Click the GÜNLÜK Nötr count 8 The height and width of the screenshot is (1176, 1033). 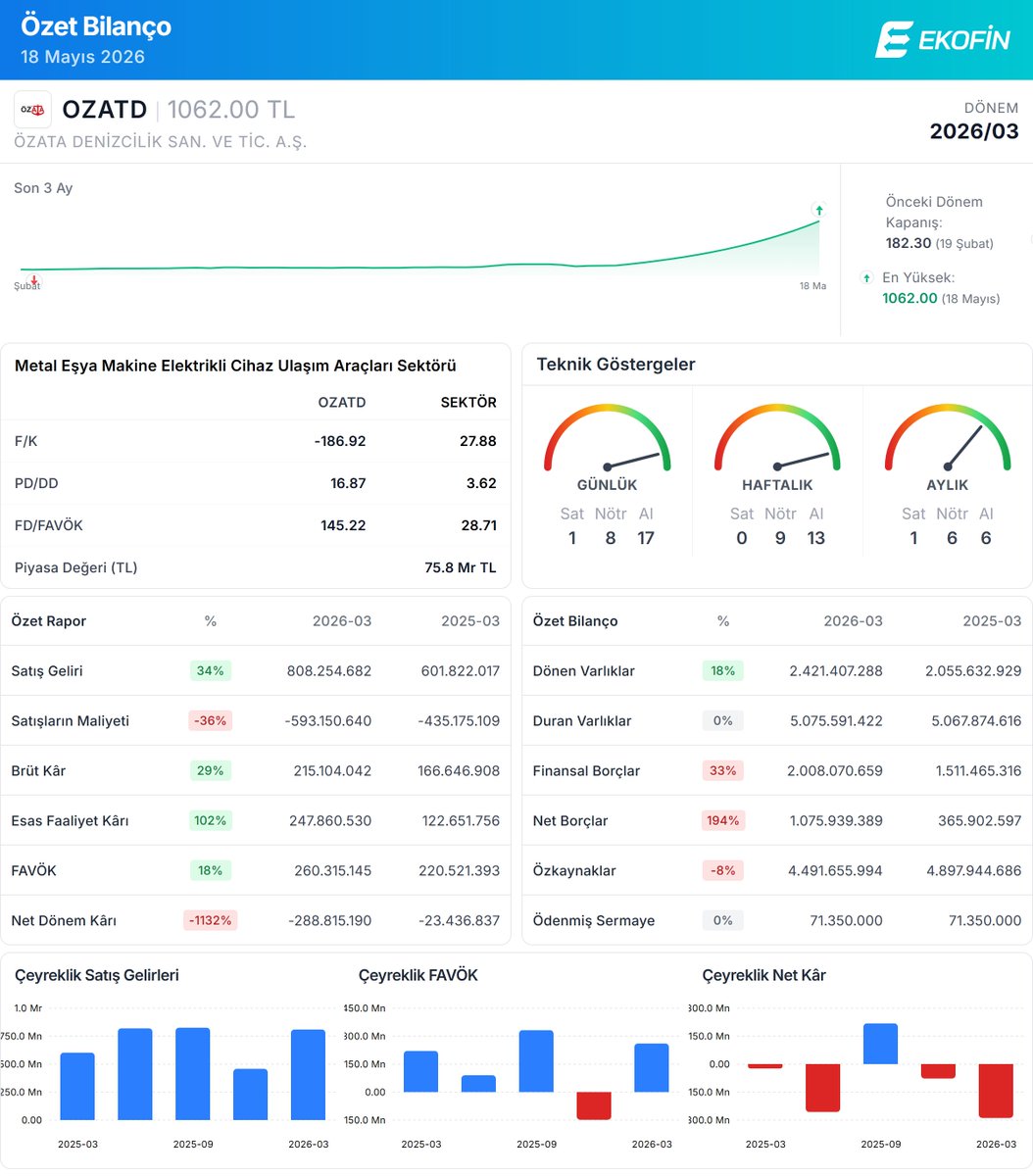pos(610,538)
